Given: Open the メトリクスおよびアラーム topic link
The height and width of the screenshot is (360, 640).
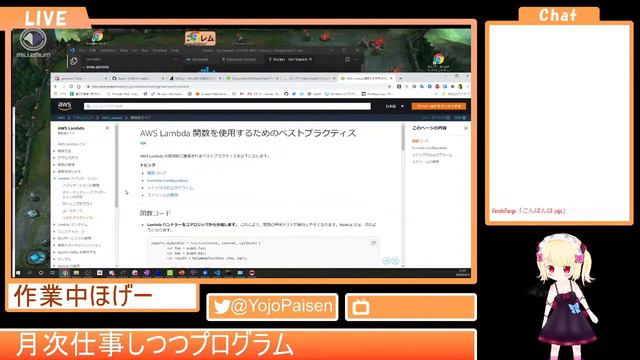Looking at the screenshot, I should pyautogui.click(x=170, y=188).
